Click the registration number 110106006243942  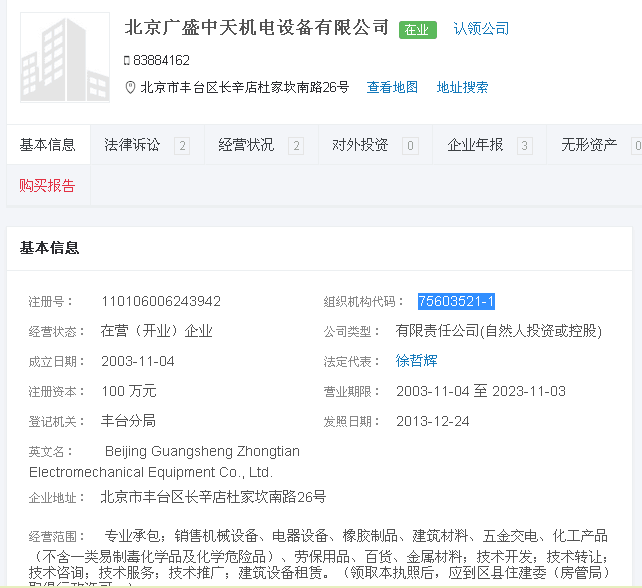click(x=161, y=301)
